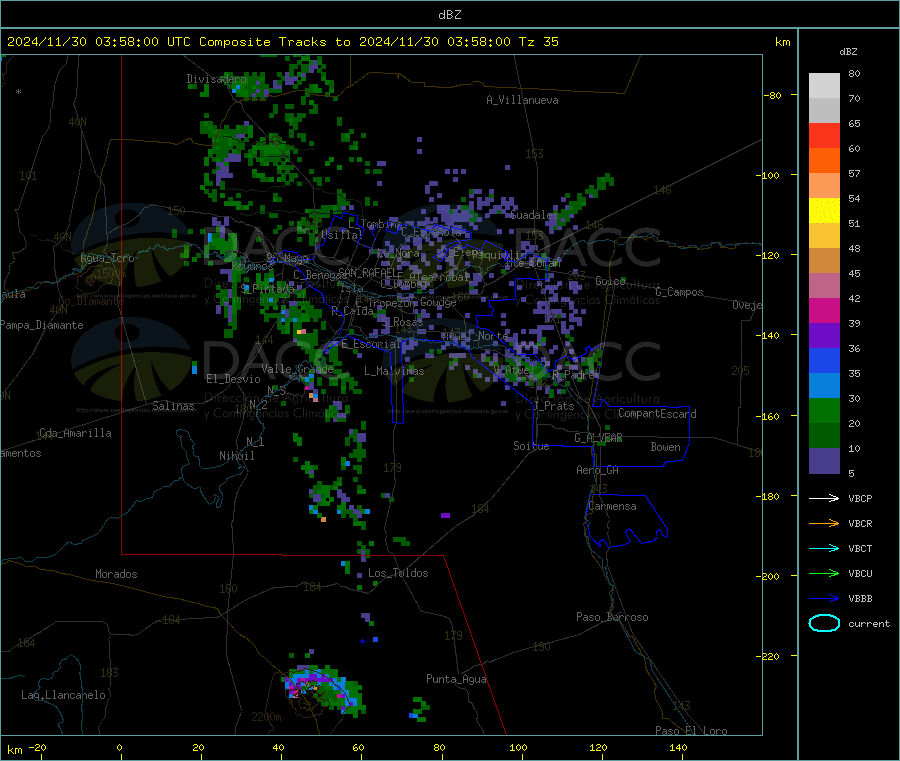This screenshot has width=900, height=761.
Task: Click the 0 km horizontal axis label
Action: click(119, 747)
